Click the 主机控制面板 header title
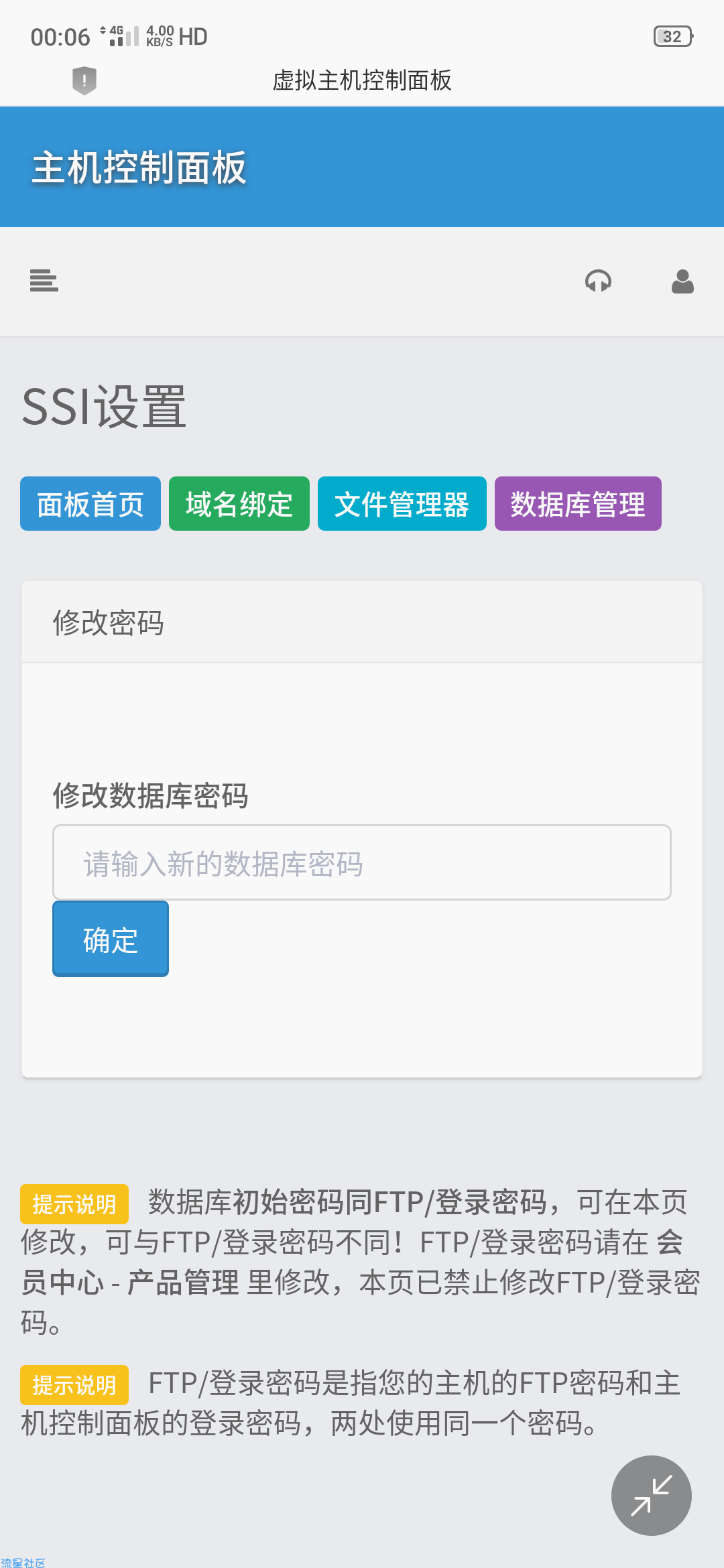Screen dimensions: 724x1568 [139, 168]
